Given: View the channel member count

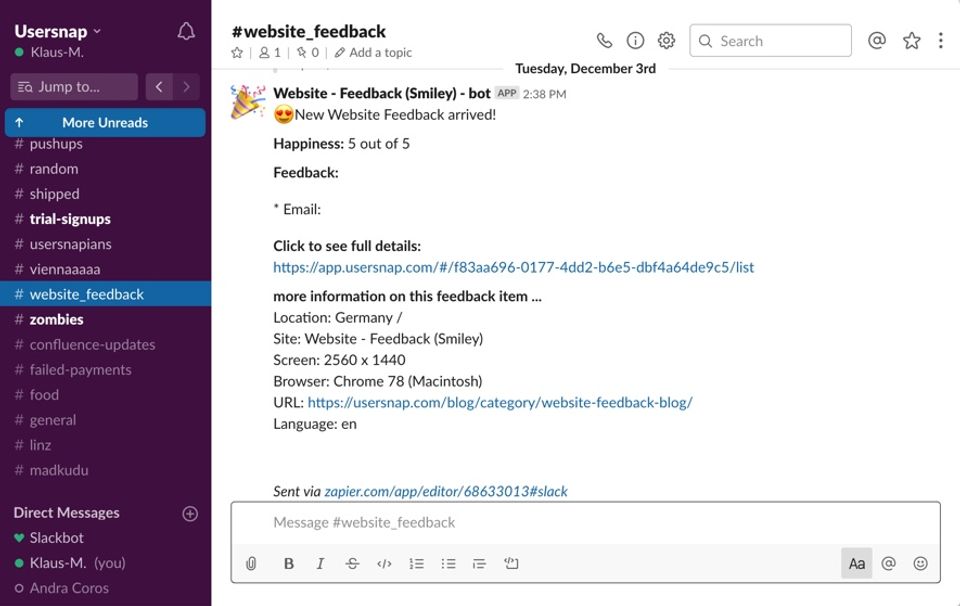Looking at the screenshot, I should (269, 53).
